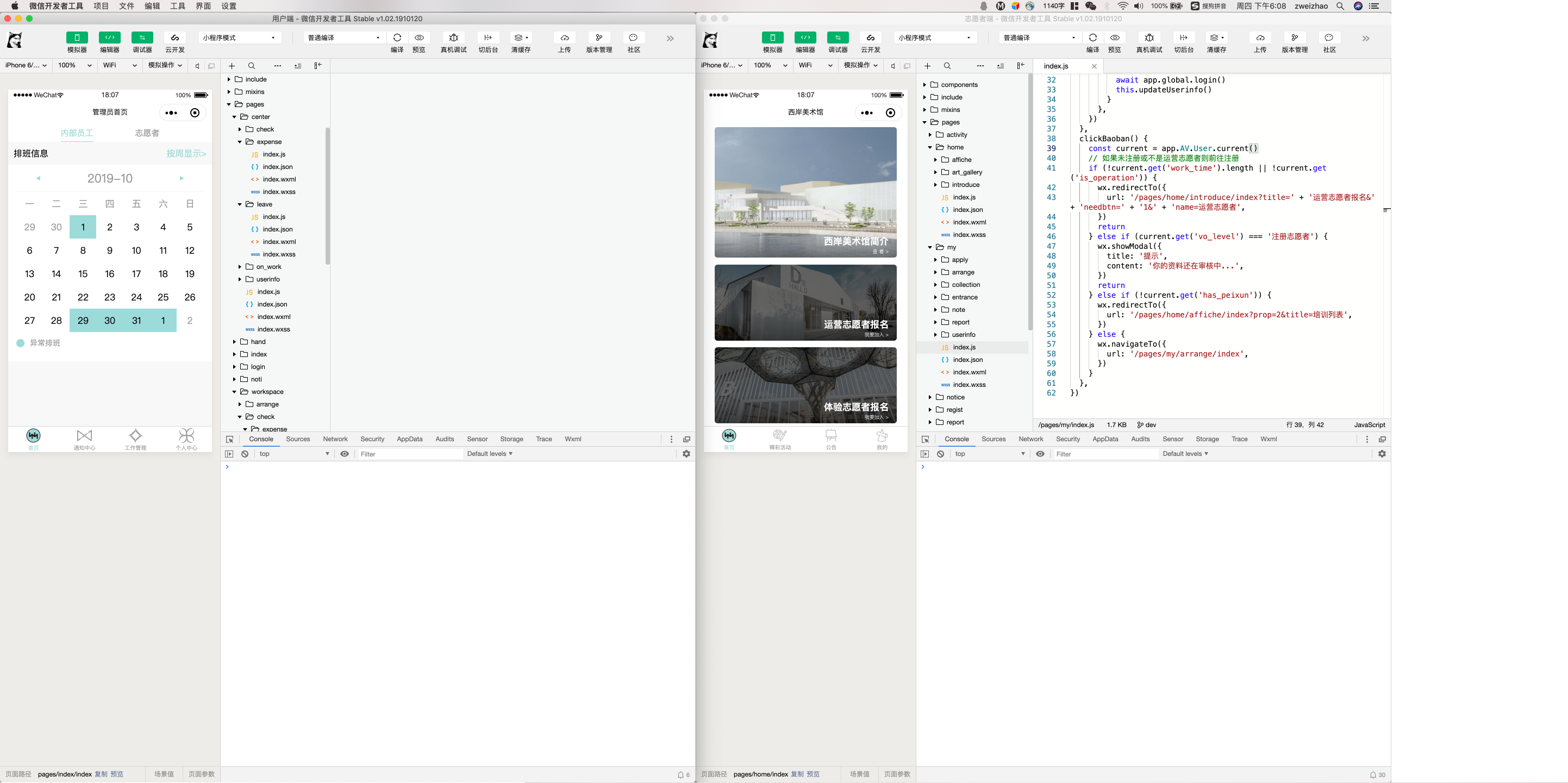Open console settings gear in right devtools
The width and height of the screenshot is (1568, 783).
click(1382, 454)
